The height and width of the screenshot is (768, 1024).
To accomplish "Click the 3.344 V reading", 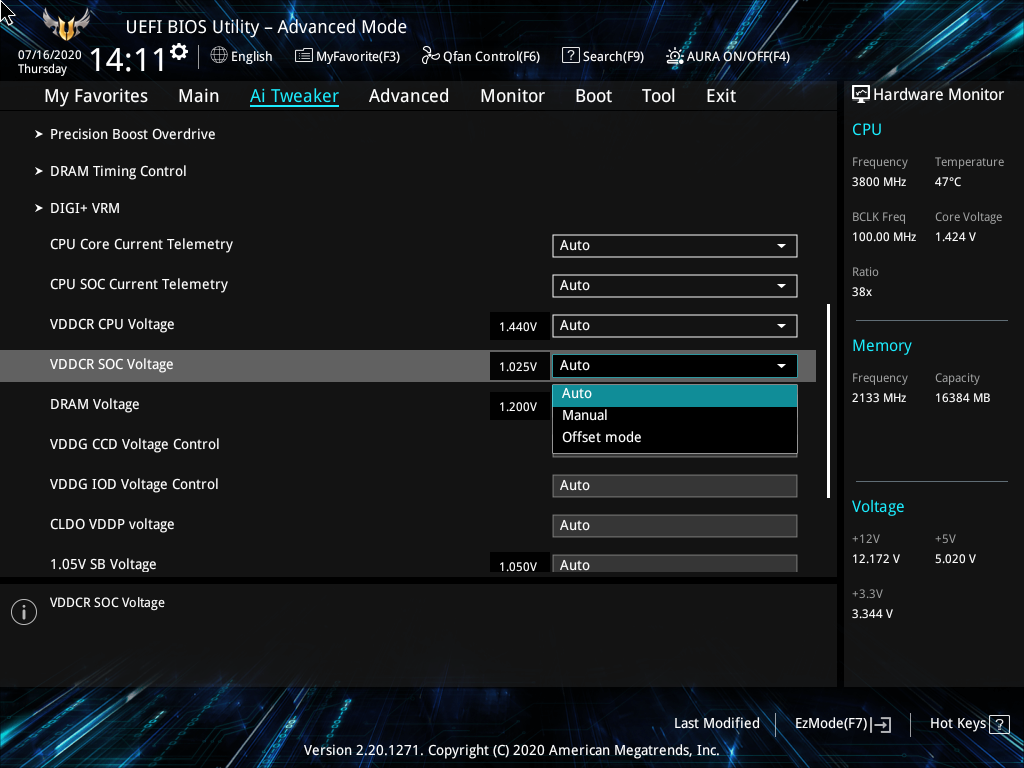I will coord(872,614).
